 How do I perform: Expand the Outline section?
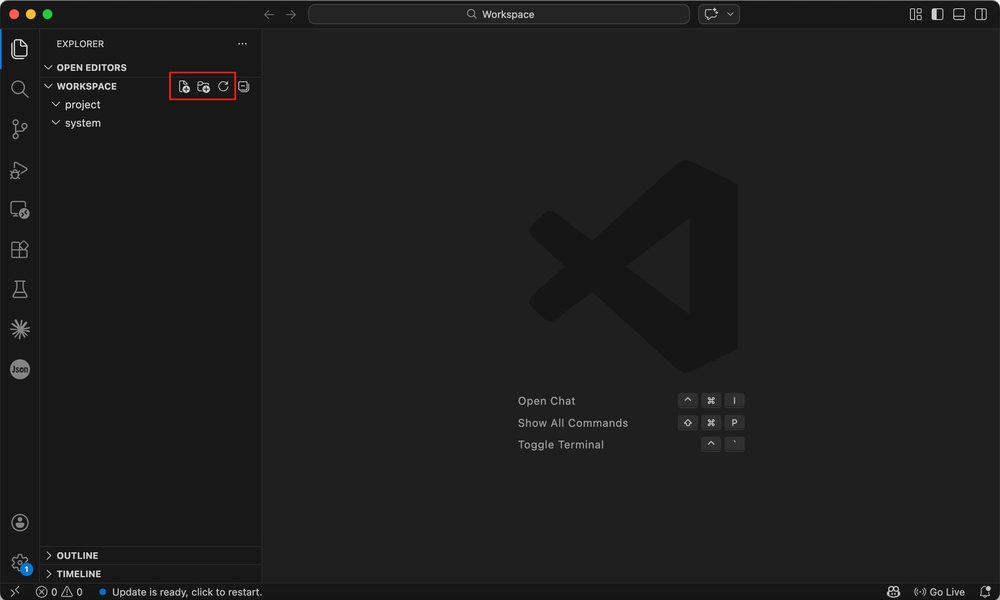[77, 556]
